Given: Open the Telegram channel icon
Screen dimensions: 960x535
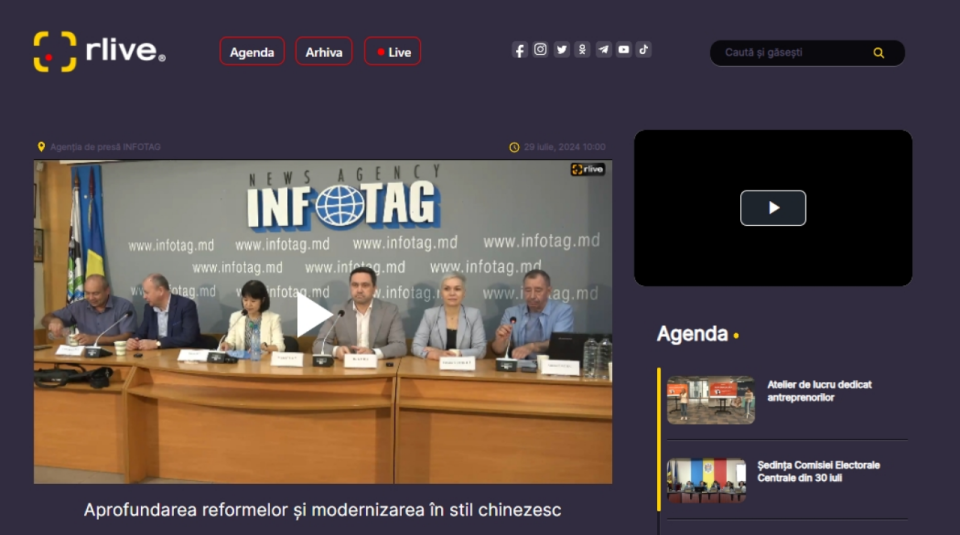Looking at the screenshot, I should pos(603,50).
